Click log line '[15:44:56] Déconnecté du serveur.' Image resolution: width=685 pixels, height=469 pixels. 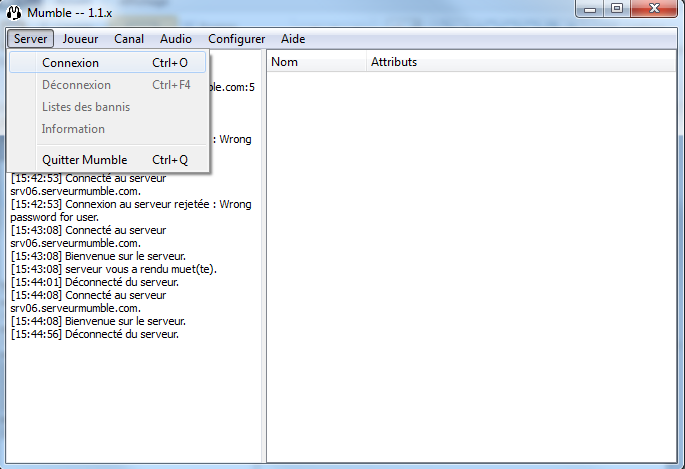click(95, 334)
